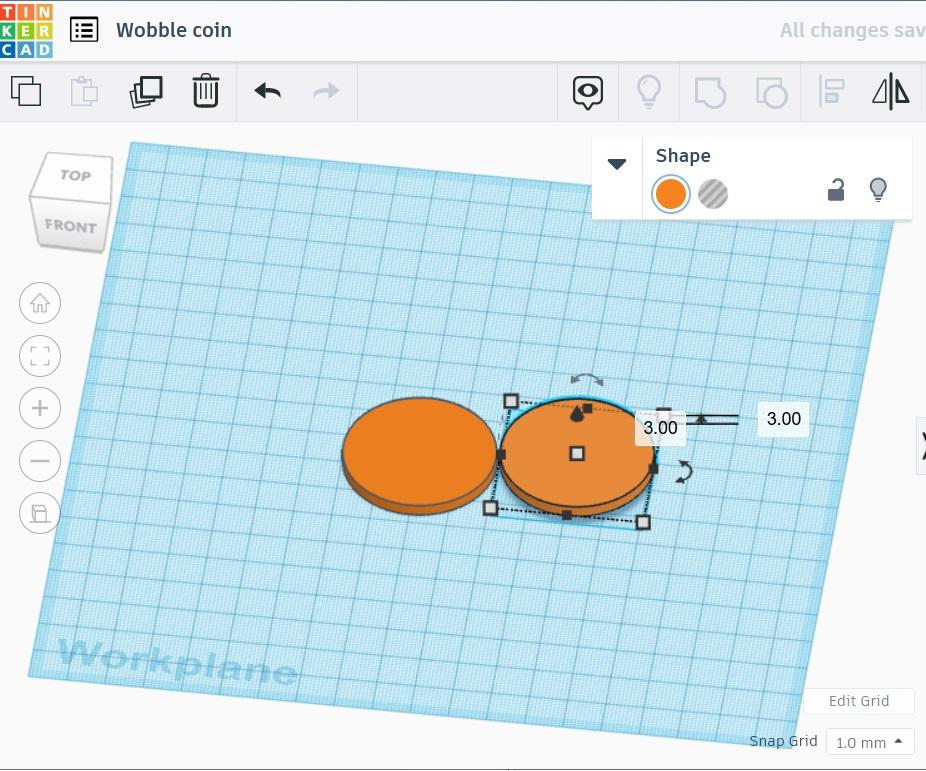Click the Edit Grid button

[x=859, y=701]
